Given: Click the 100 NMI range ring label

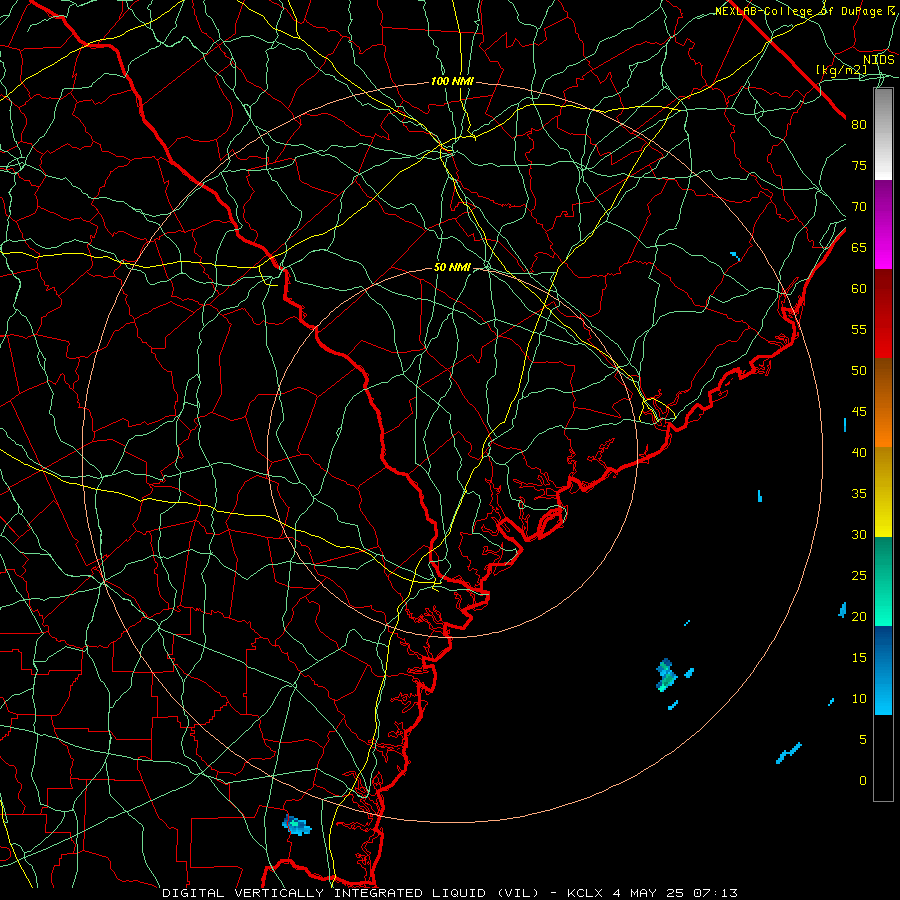Looking at the screenshot, I should (452, 82).
